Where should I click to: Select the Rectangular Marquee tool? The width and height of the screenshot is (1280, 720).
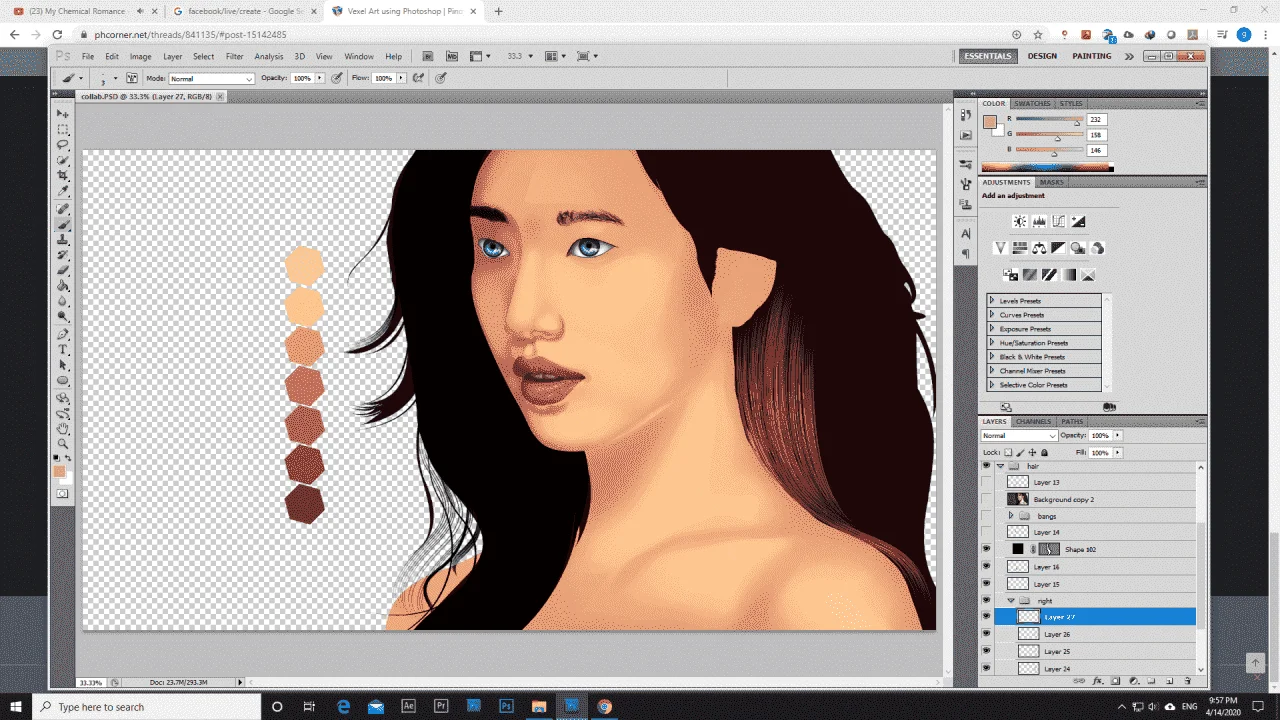pos(63,130)
